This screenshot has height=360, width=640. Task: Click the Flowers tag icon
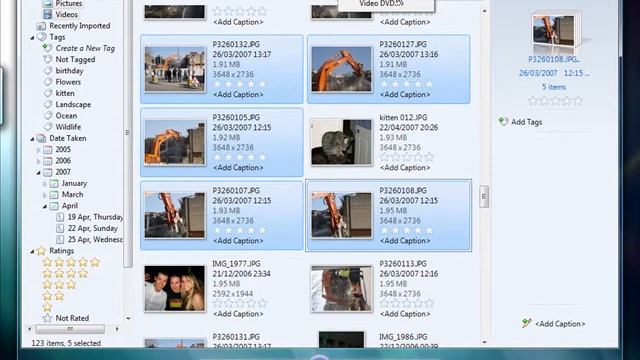click(48, 82)
